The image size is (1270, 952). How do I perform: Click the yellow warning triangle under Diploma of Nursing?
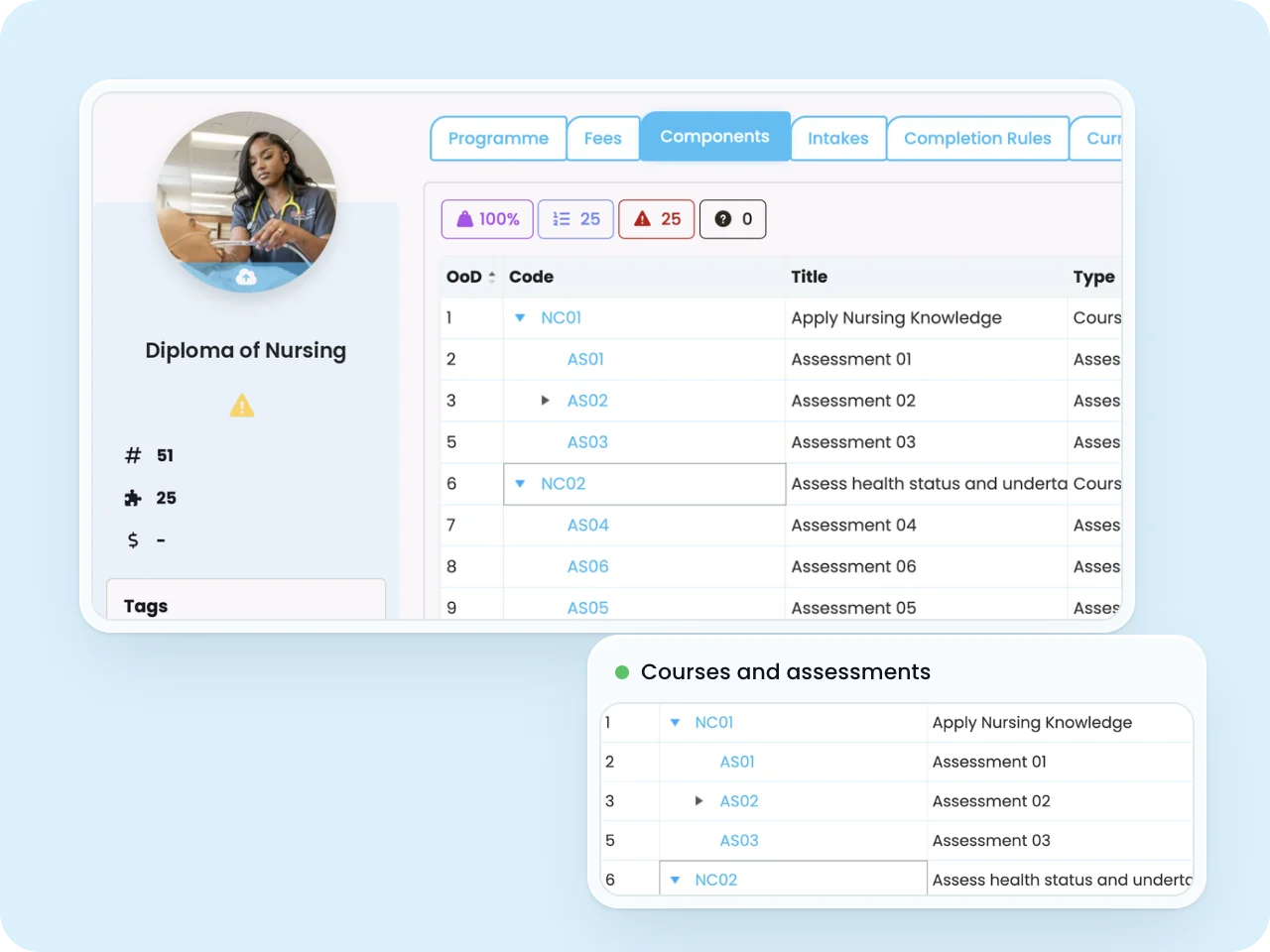coord(242,406)
